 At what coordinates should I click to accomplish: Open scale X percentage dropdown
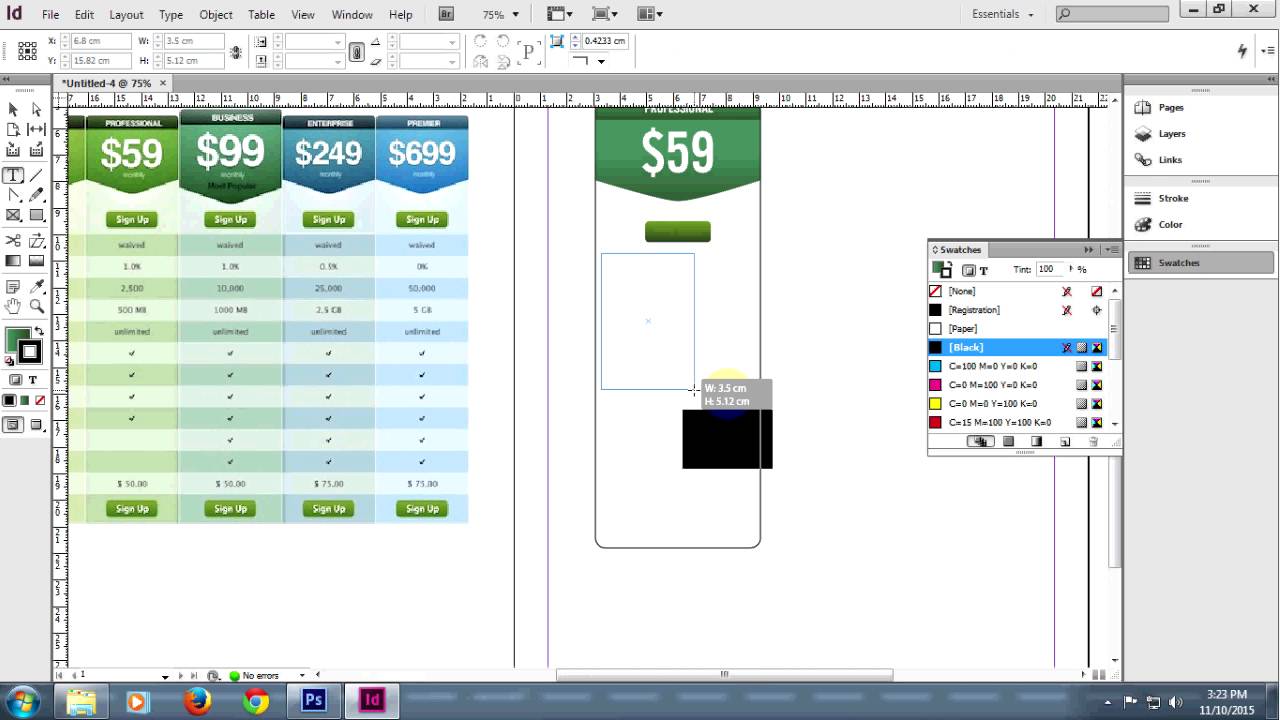[339, 41]
